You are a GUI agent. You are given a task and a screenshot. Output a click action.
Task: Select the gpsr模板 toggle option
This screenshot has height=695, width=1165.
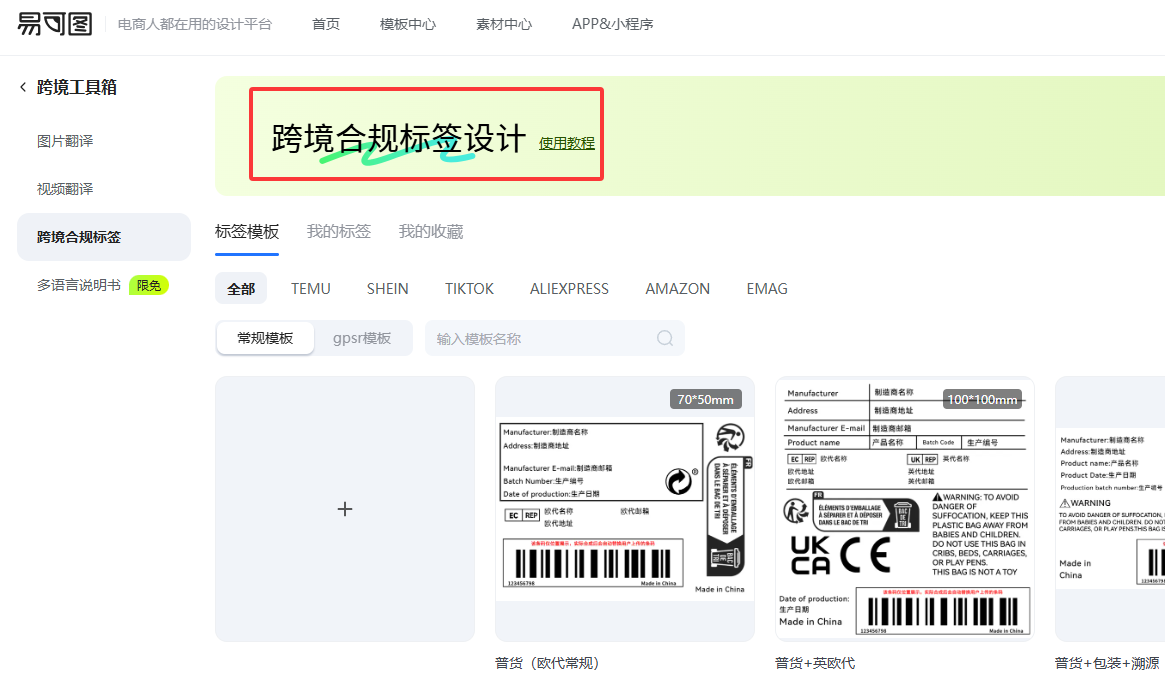coord(362,338)
